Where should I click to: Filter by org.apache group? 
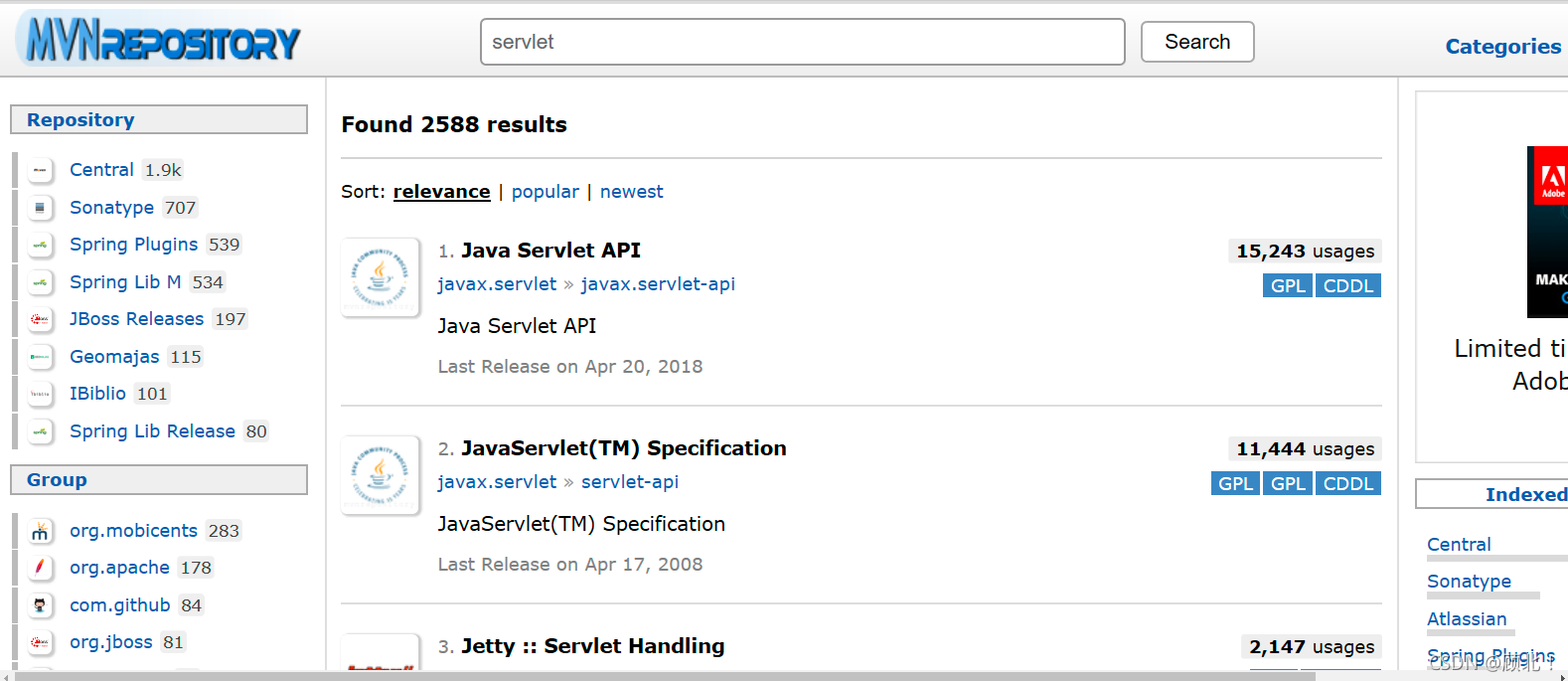click(119, 568)
